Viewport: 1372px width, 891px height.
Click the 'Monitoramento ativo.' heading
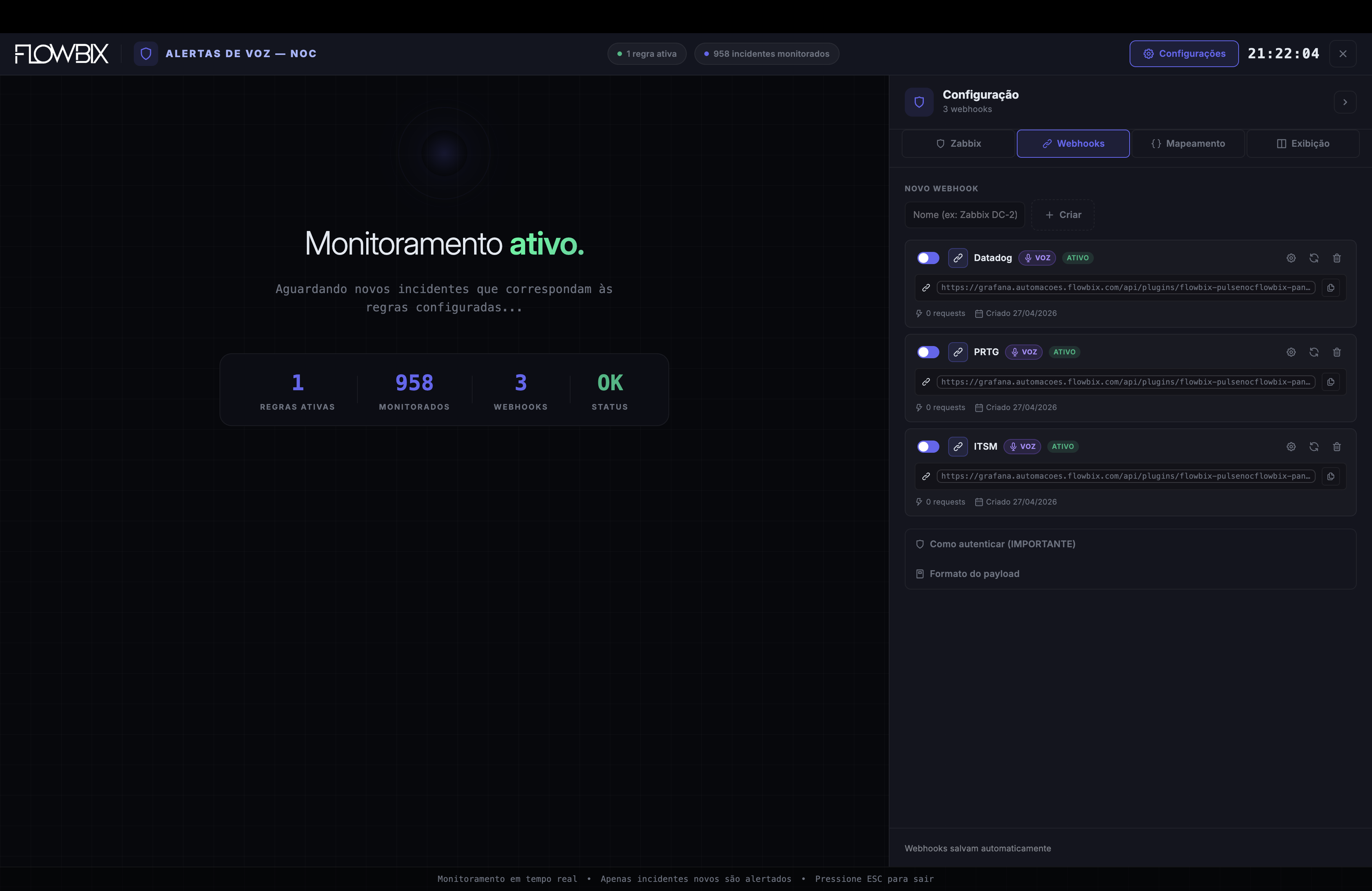[444, 243]
